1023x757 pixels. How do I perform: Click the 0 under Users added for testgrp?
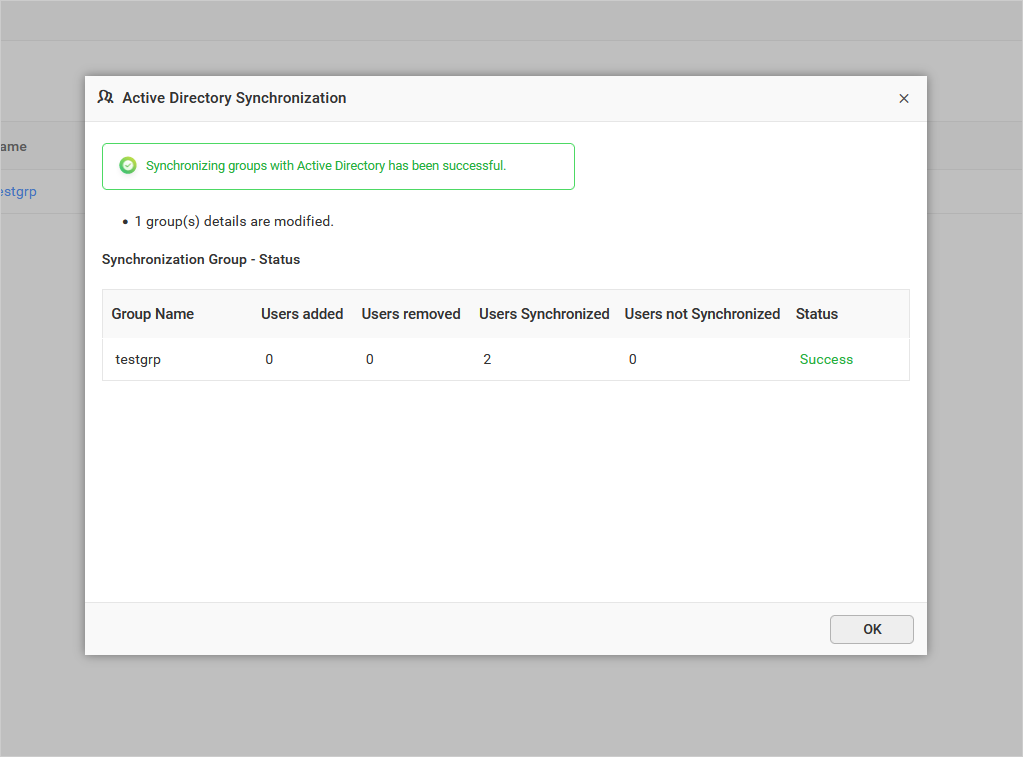[x=269, y=359]
